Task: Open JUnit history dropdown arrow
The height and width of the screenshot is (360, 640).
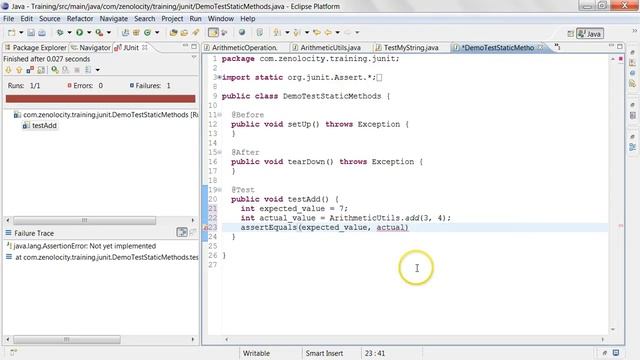Action: point(98,70)
